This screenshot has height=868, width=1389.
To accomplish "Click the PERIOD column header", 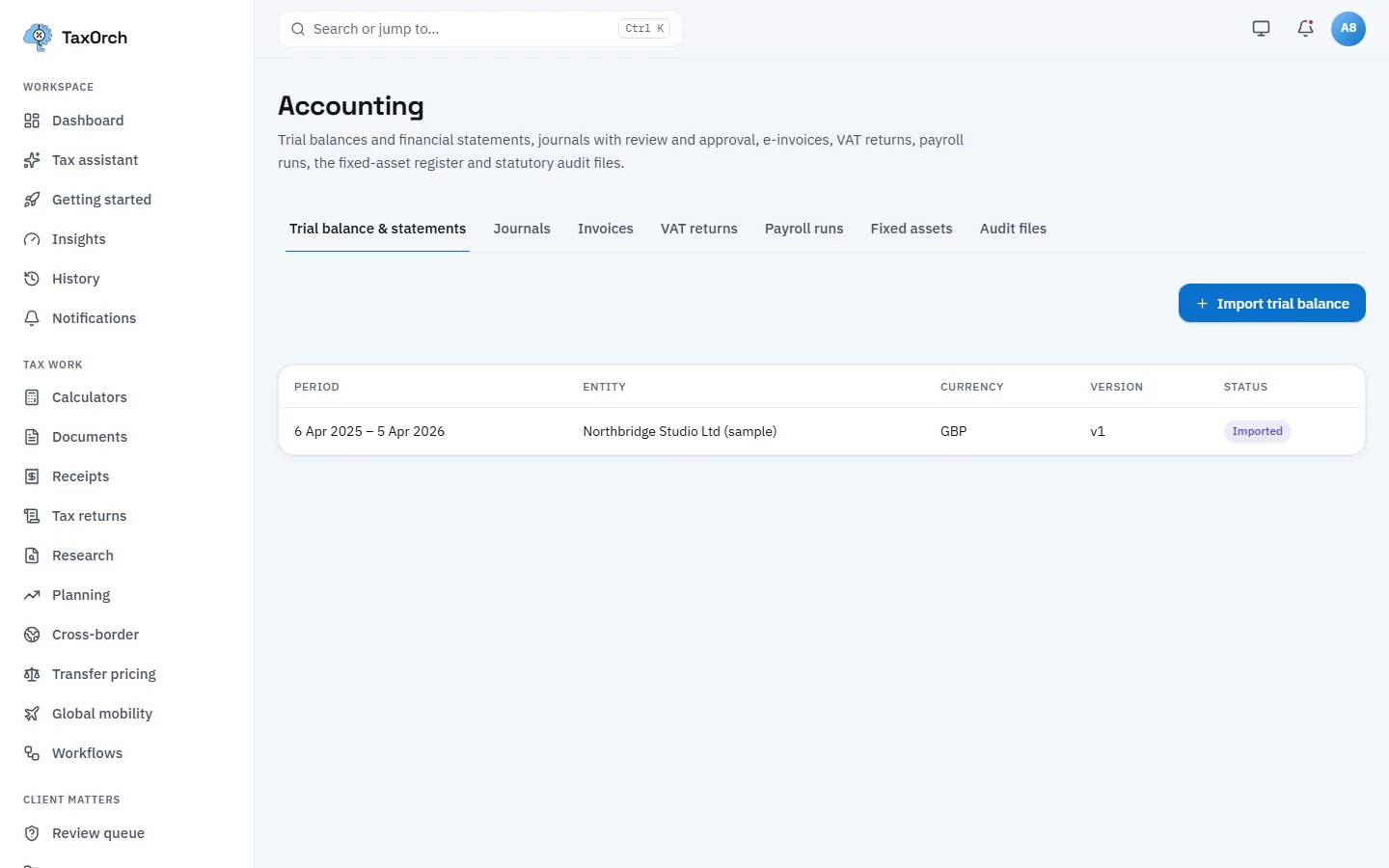I will [x=316, y=387].
